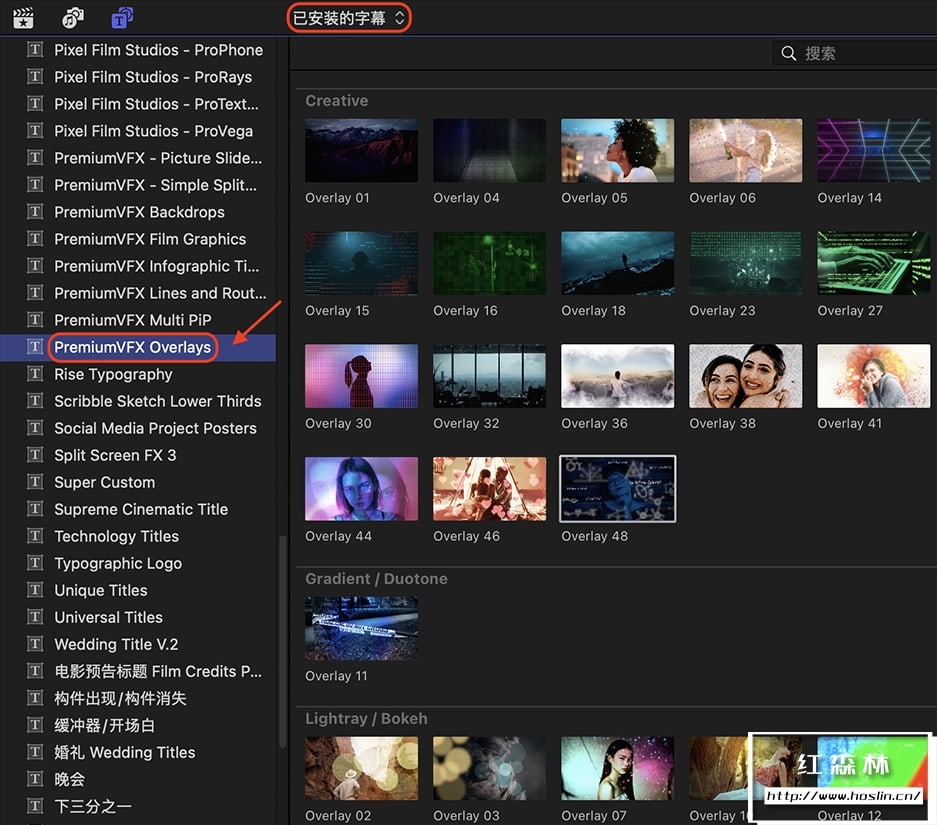Image resolution: width=937 pixels, height=825 pixels.
Task: Select the Overlay 14 thumbnail
Action: [874, 150]
